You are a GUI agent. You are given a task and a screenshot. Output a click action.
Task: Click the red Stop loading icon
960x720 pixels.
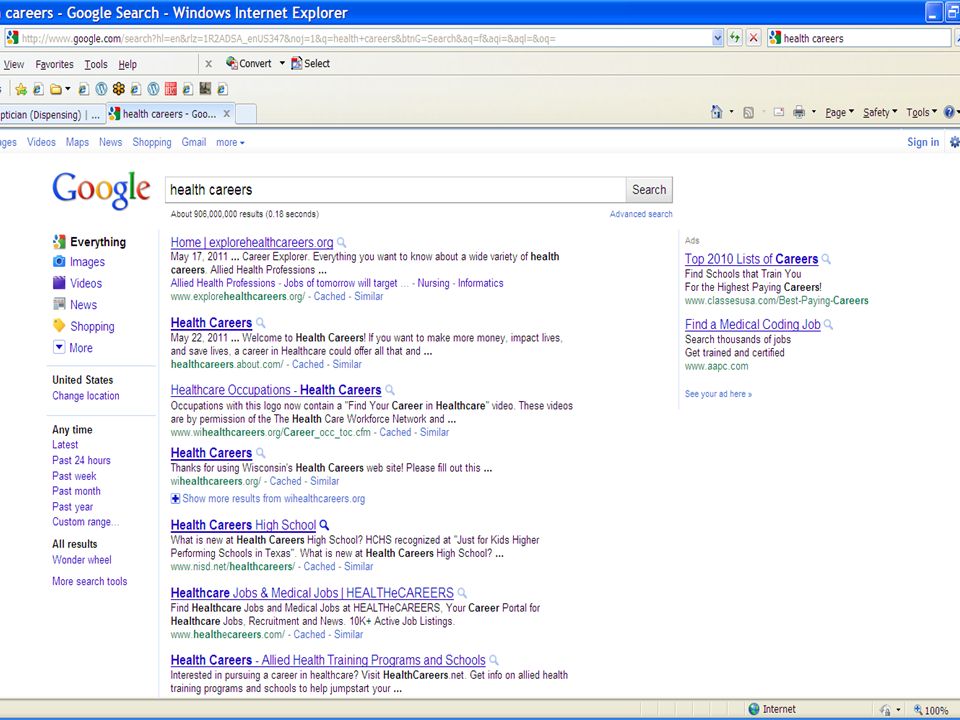click(754, 38)
